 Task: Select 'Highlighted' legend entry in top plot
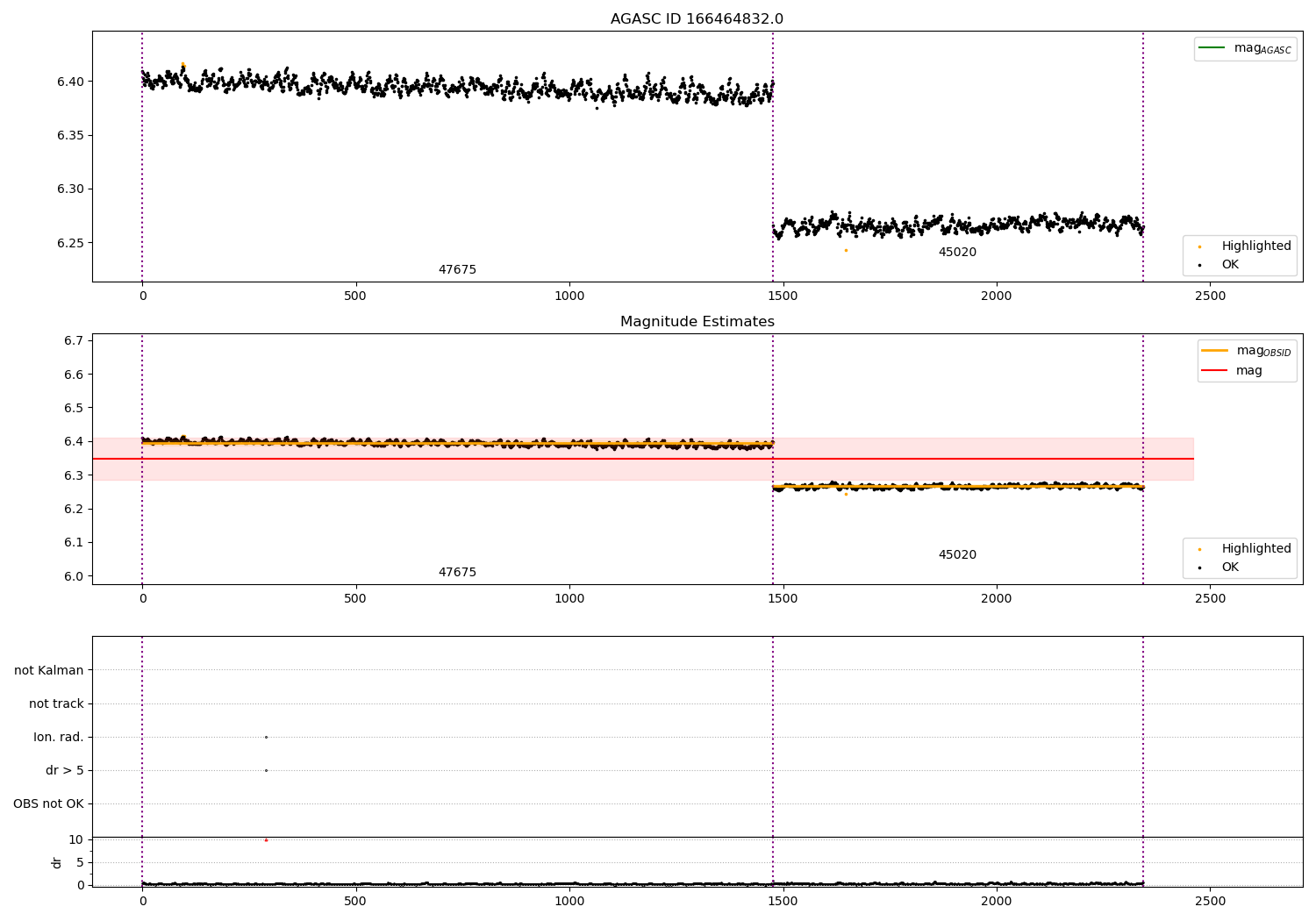coord(1255,246)
